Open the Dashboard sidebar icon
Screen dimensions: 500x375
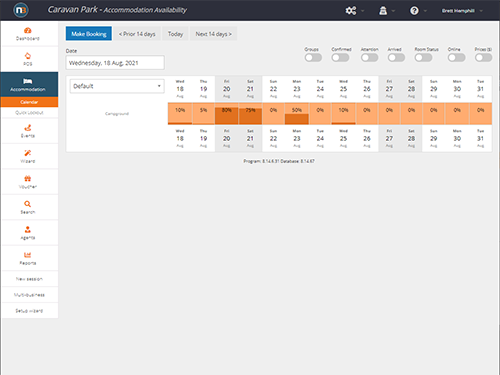point(28,31)
